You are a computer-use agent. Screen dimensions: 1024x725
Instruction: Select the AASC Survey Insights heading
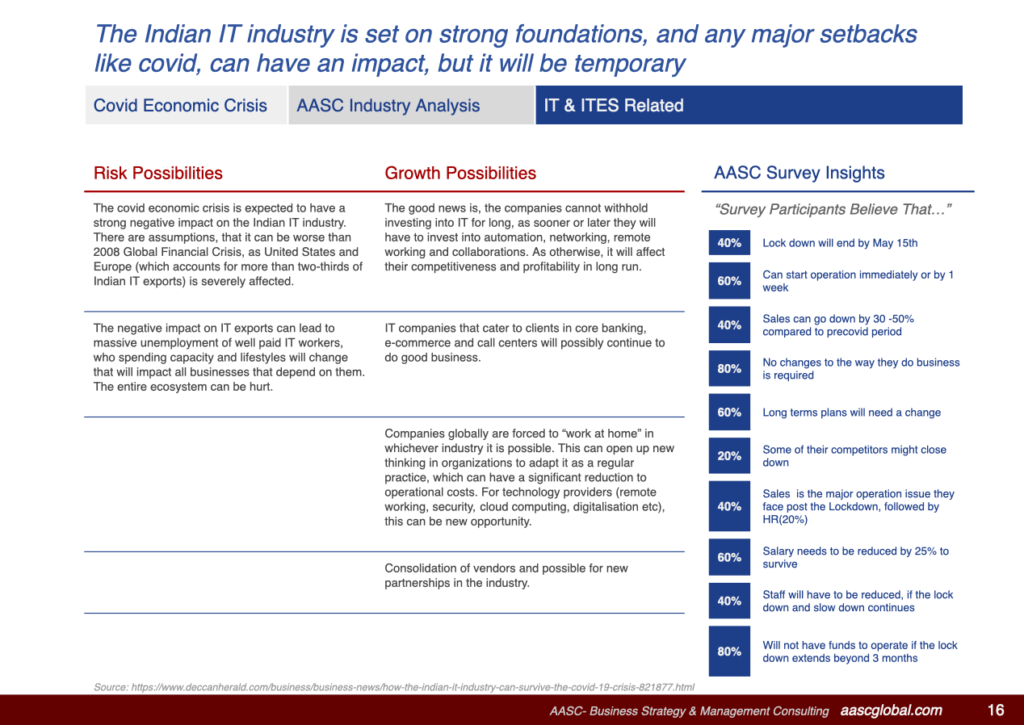[x=799, y=173]
